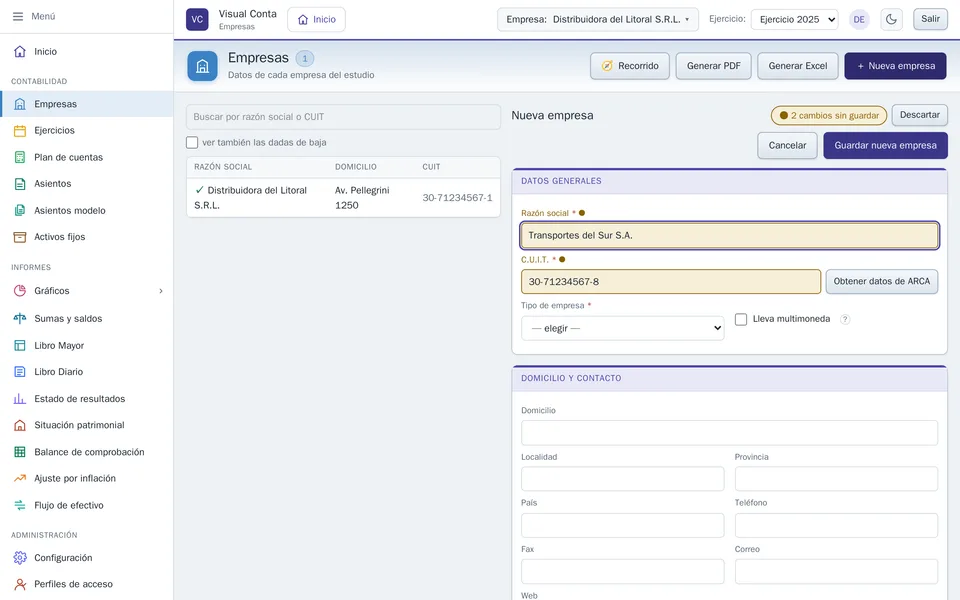The height and width of the screenshot is (600, 960).
Task: Click the Inicio house icon in sidebar
Action: point(20,51)
